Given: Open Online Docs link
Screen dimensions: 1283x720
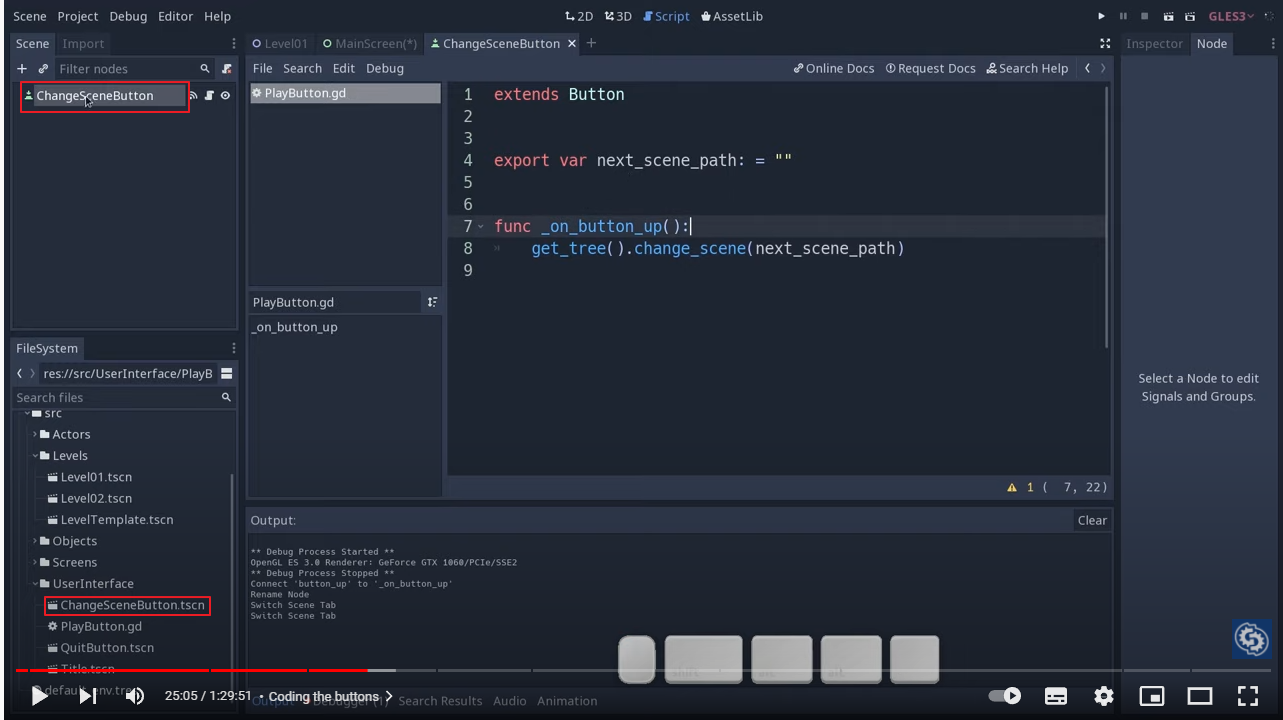Looking at the screenshot, I should coord(834,69).
